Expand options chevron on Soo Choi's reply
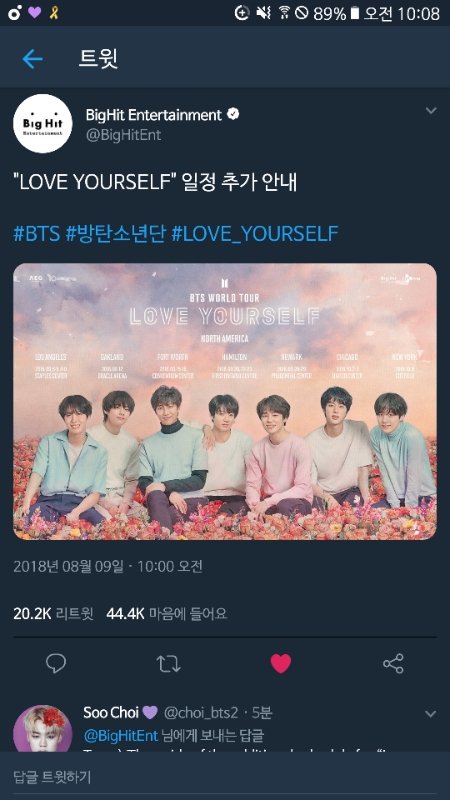Image resolution: width=450 pixels, height=800 pixels. (431, 714)
